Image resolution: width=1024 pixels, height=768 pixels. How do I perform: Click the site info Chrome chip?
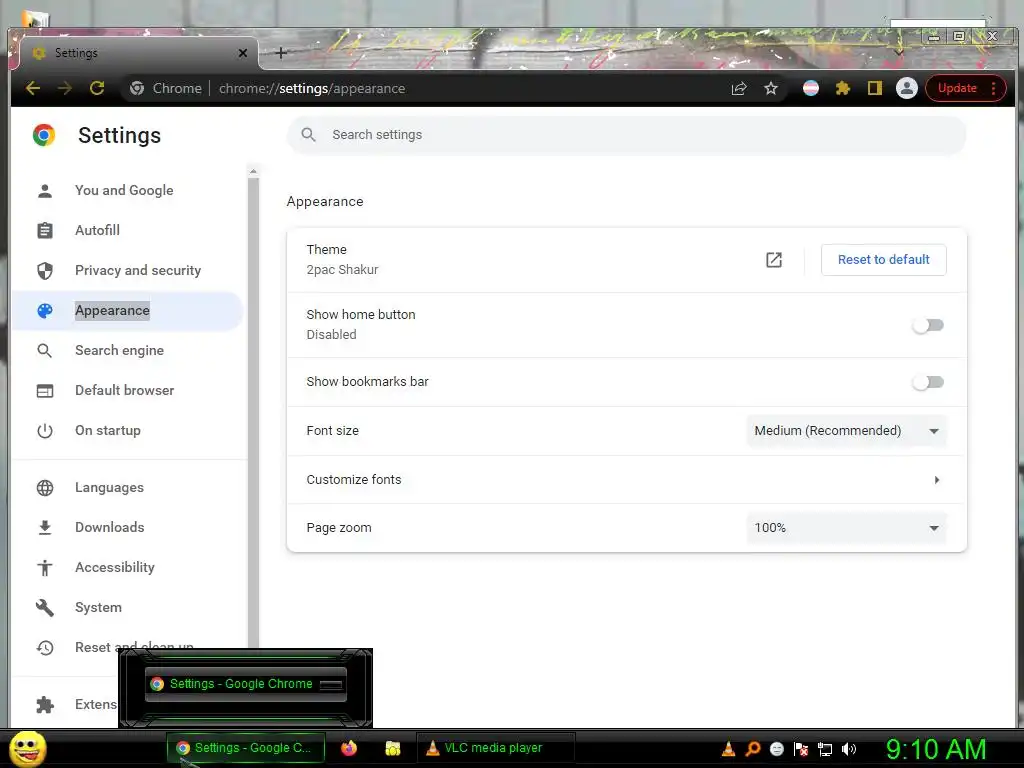click(x=166, y=88)
